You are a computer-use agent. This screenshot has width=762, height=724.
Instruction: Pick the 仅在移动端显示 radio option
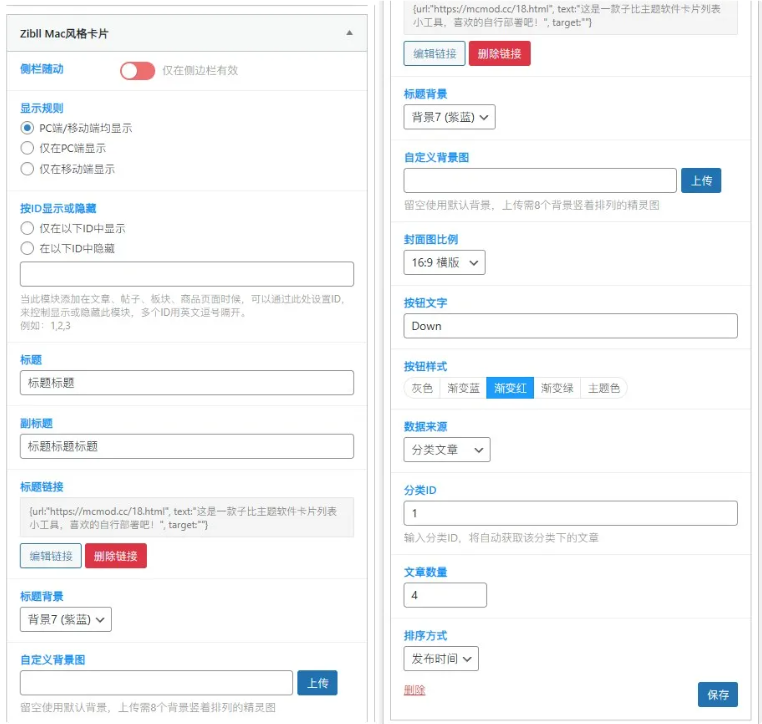[28, 169]
